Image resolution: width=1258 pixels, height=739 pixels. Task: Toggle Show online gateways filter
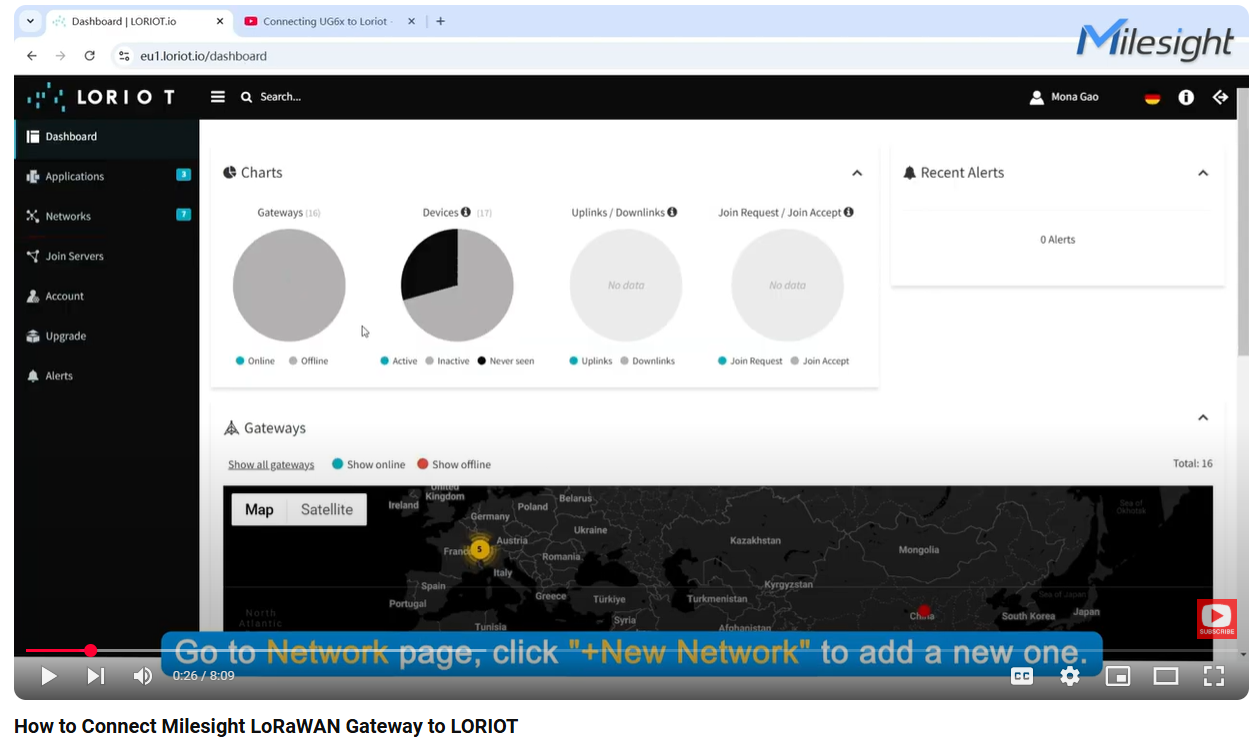(368, 464)
